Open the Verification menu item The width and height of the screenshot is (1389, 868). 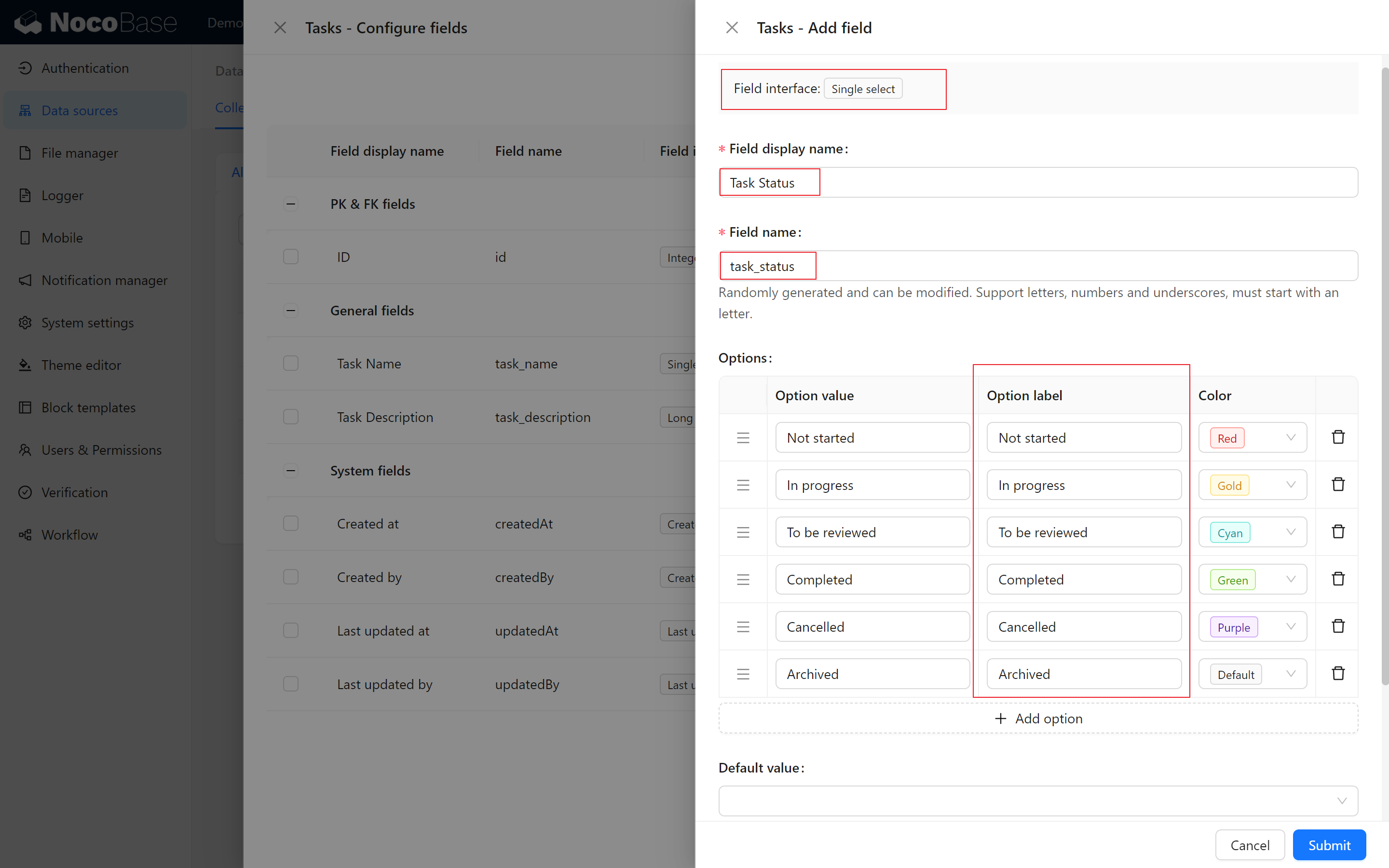click(x=95, y=492)
